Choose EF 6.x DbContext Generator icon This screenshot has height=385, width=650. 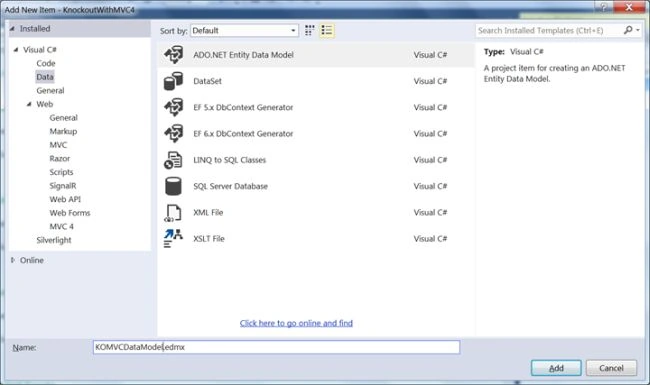pyautogui.click(x=173, y=134)
